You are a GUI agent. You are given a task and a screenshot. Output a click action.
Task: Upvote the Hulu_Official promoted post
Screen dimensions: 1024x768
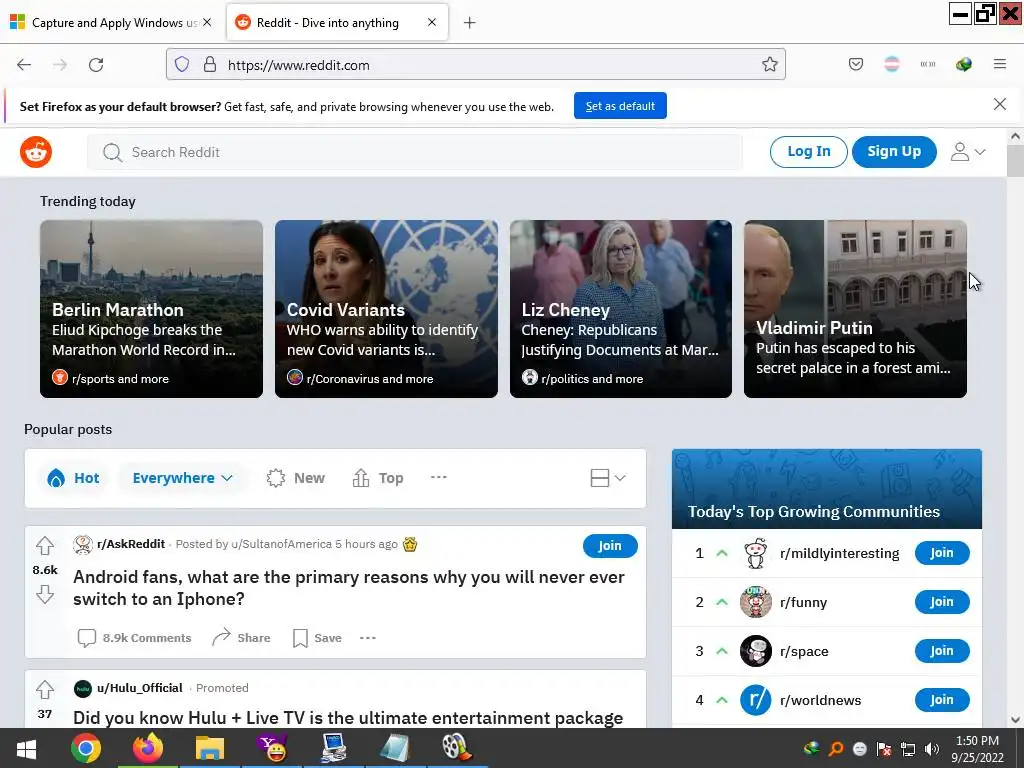point(45,690)
